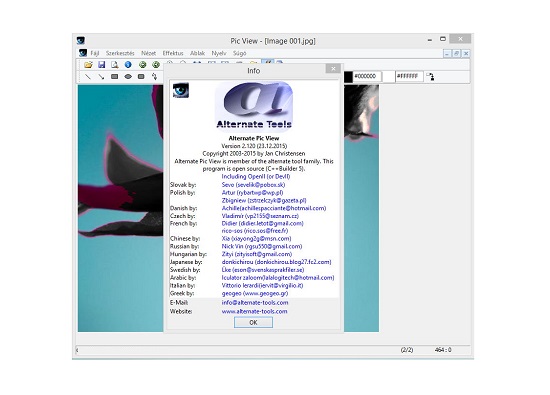The width and height of the screenshot is (550, 395).
Task: Click the #FFFFFF color value field
Action: (409, 76)
